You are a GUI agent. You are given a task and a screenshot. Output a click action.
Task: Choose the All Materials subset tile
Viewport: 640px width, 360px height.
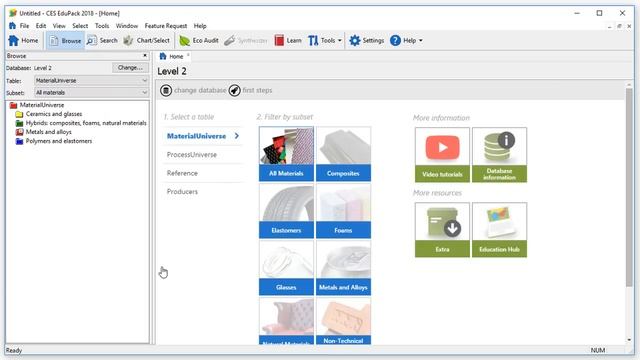286,154
